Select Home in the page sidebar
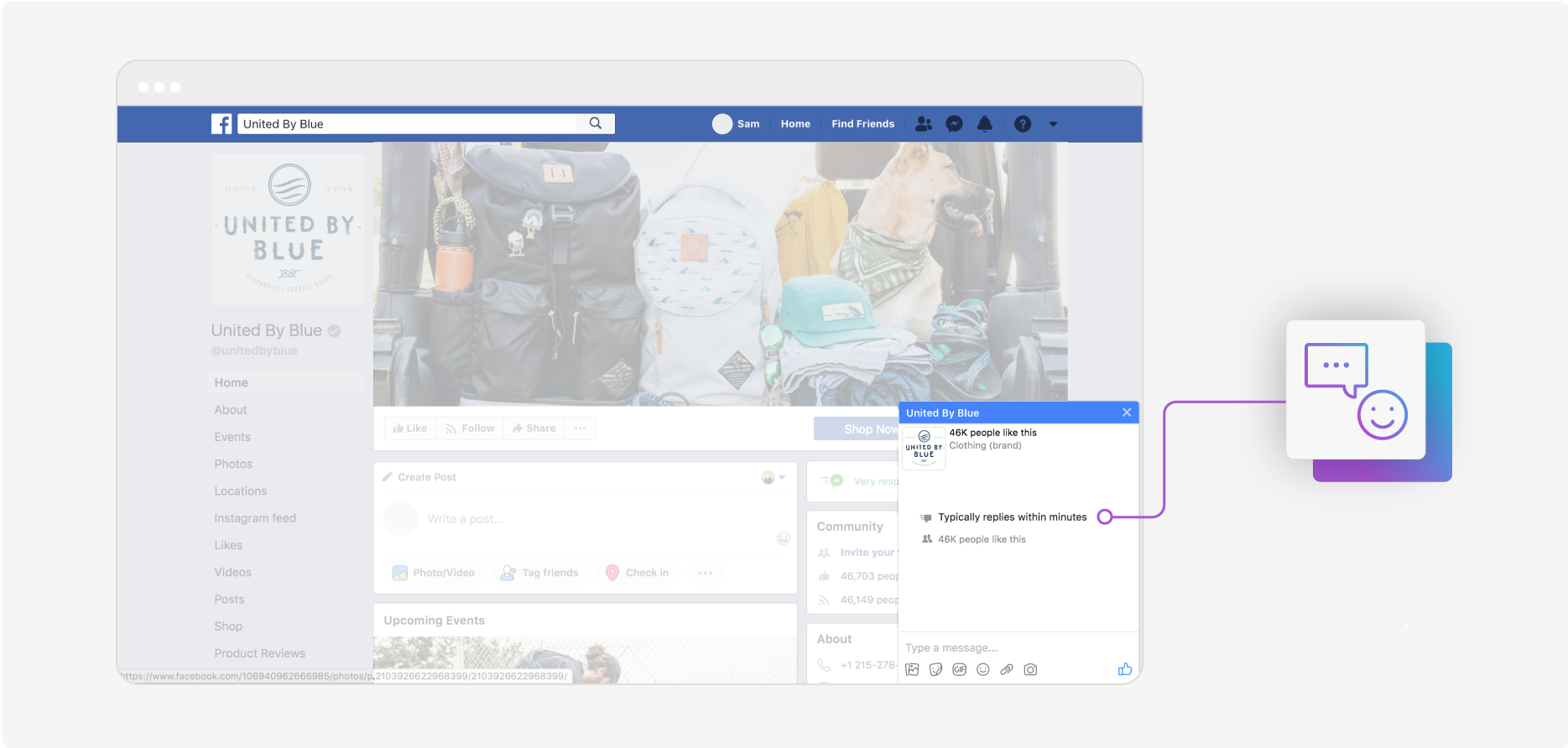This screenshot has height=748, width=1568. [285, 382]
